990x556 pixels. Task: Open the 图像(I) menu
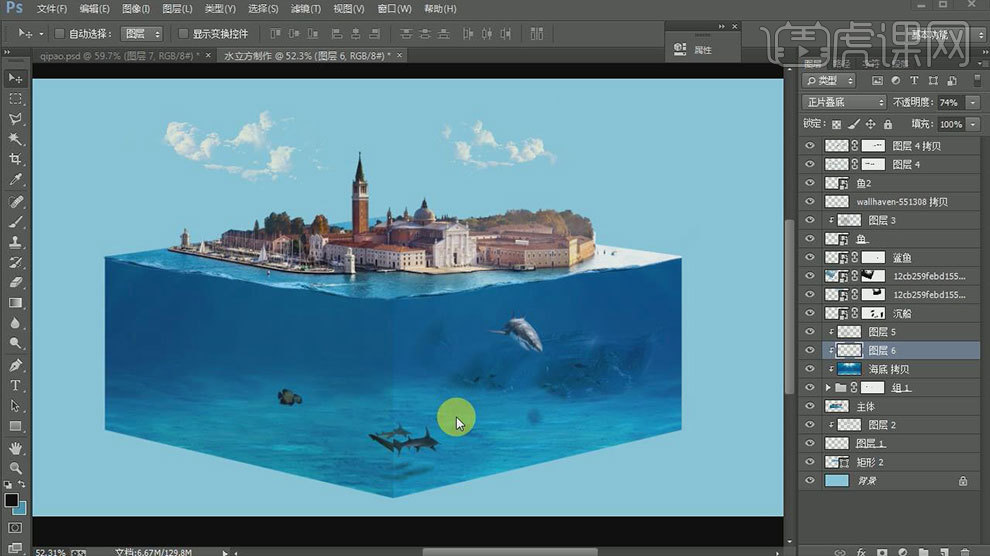tap(136, 9)
